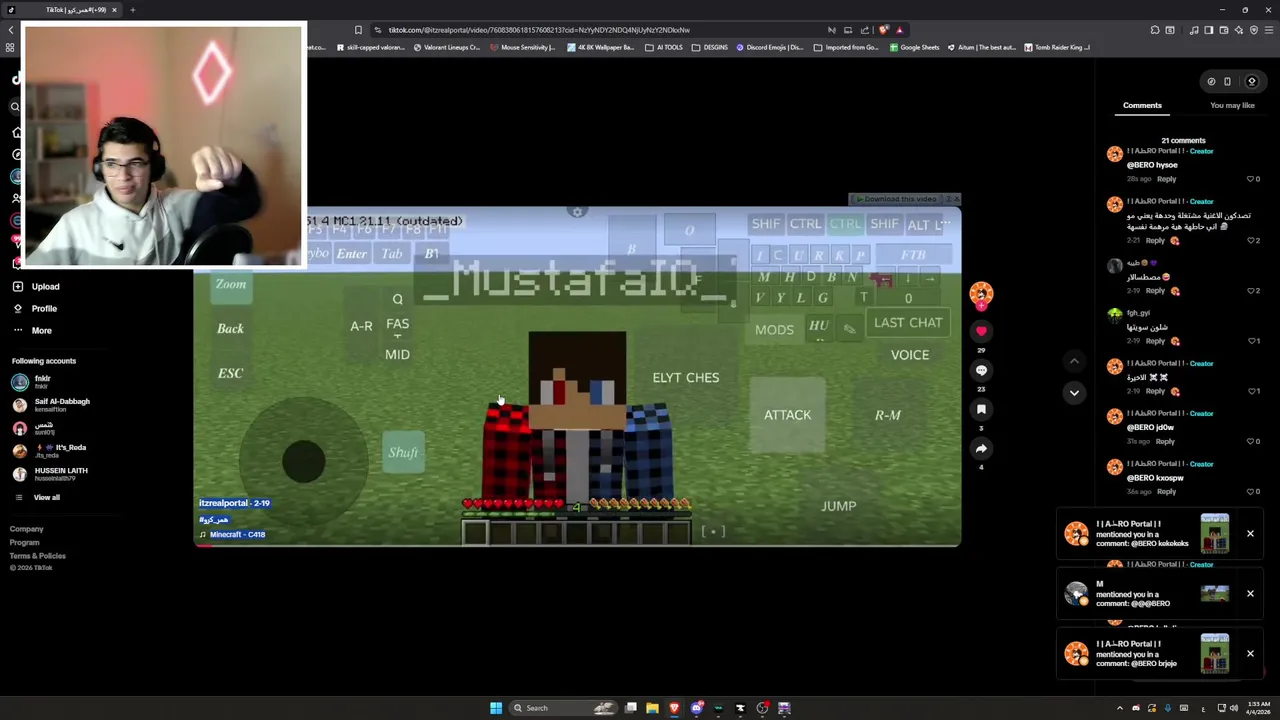This screenshot has height=720, width=1280.
Task: Open the AI TOOLS bookmarks folder
Action: click(664, 47)
